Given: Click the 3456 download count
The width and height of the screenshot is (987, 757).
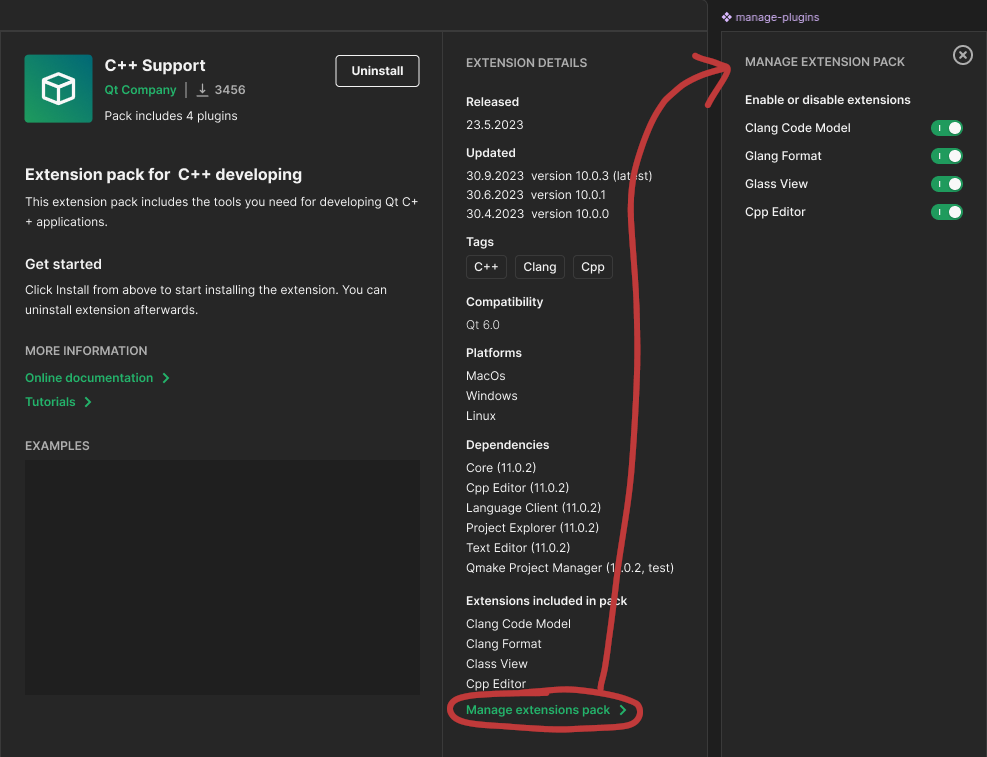Looking at the screenshot, I should (230, 90).
